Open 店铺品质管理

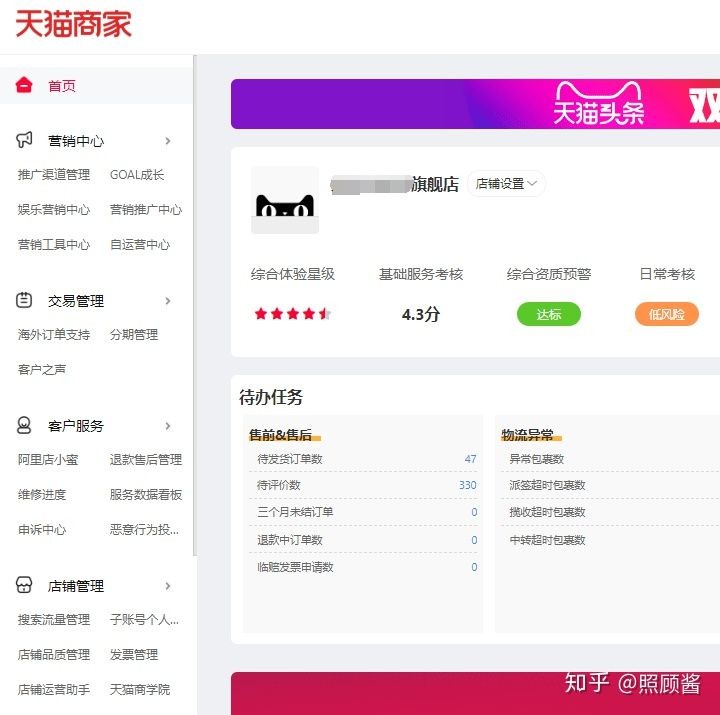coord(54,655)
